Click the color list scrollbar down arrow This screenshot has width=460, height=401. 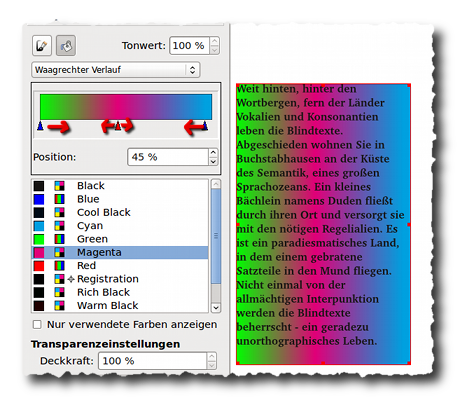point(216,307)
